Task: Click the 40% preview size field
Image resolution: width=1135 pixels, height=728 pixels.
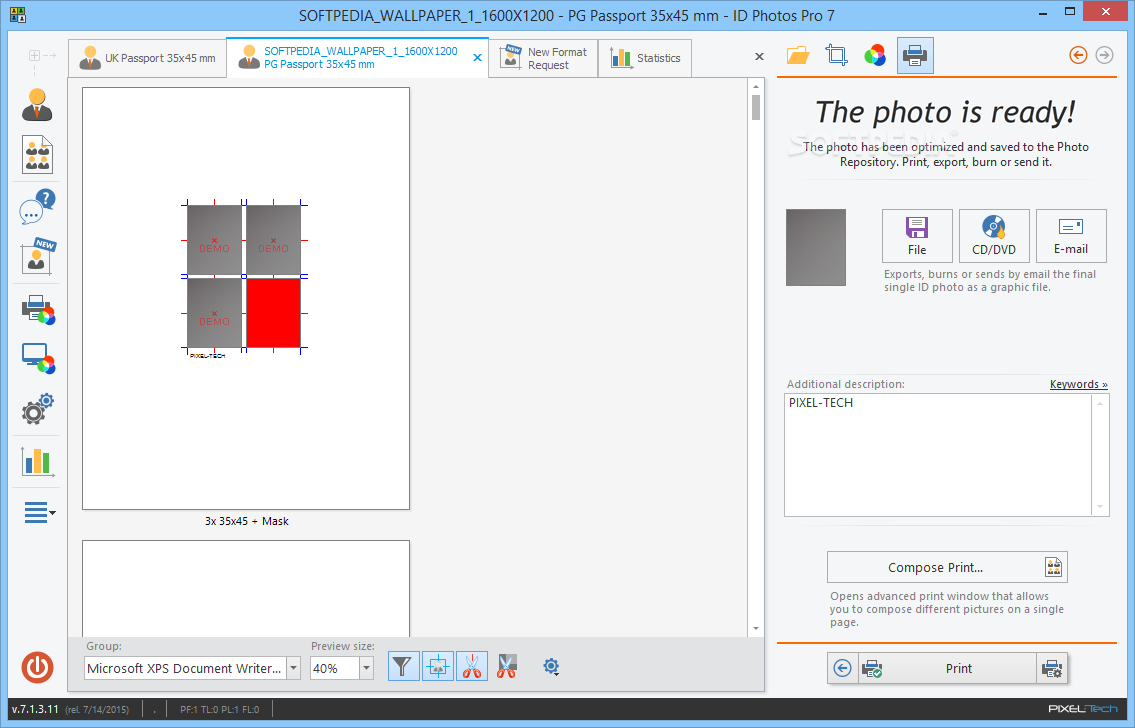Action: coord(334,668)
